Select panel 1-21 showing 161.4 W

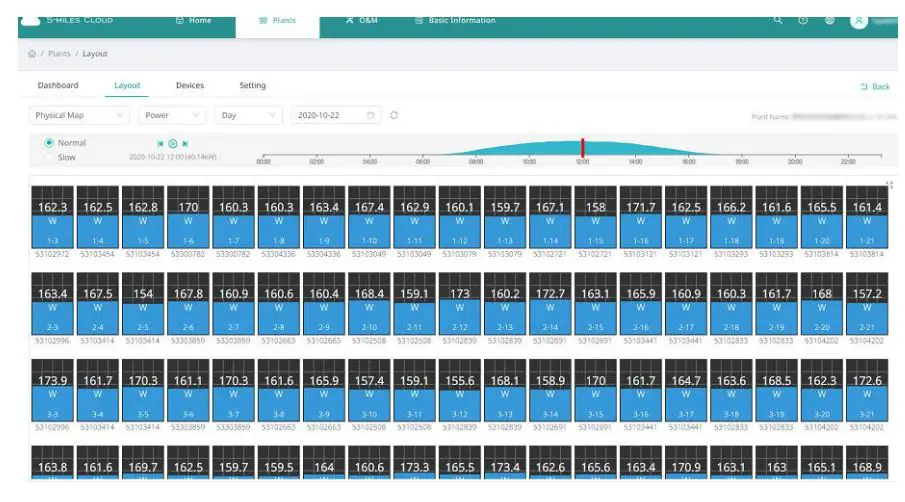click(x=867, y=217)
